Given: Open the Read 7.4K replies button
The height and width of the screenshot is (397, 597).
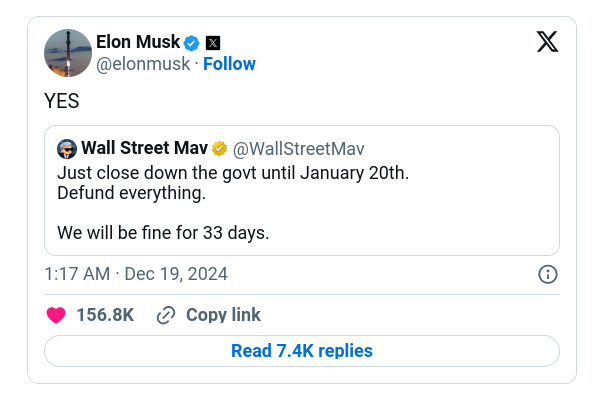Looking at the screenshot, I should pyautogui.click(x=302, y=351).
